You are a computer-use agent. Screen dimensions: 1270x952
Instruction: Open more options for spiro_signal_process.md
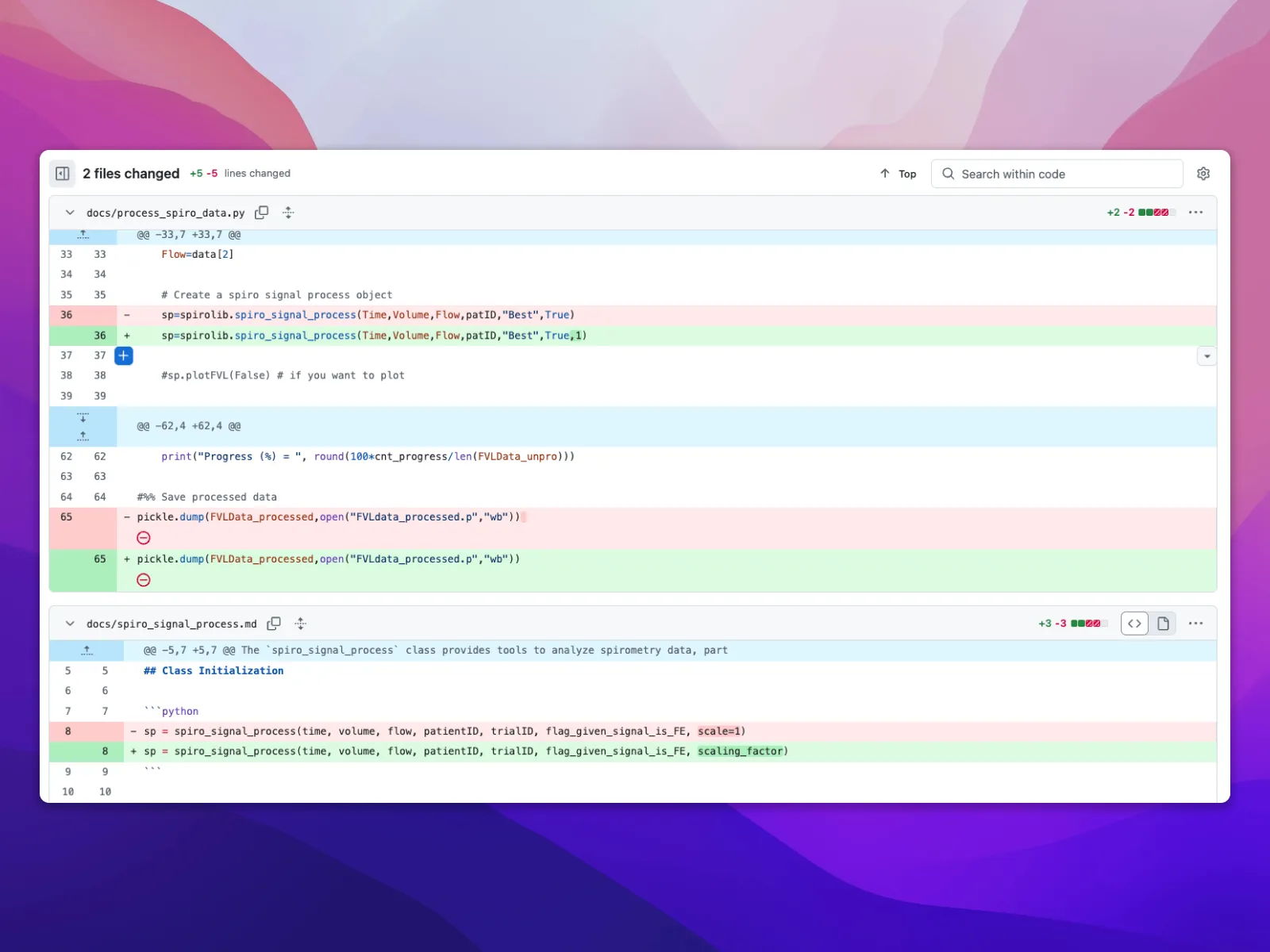point(1195,624)
